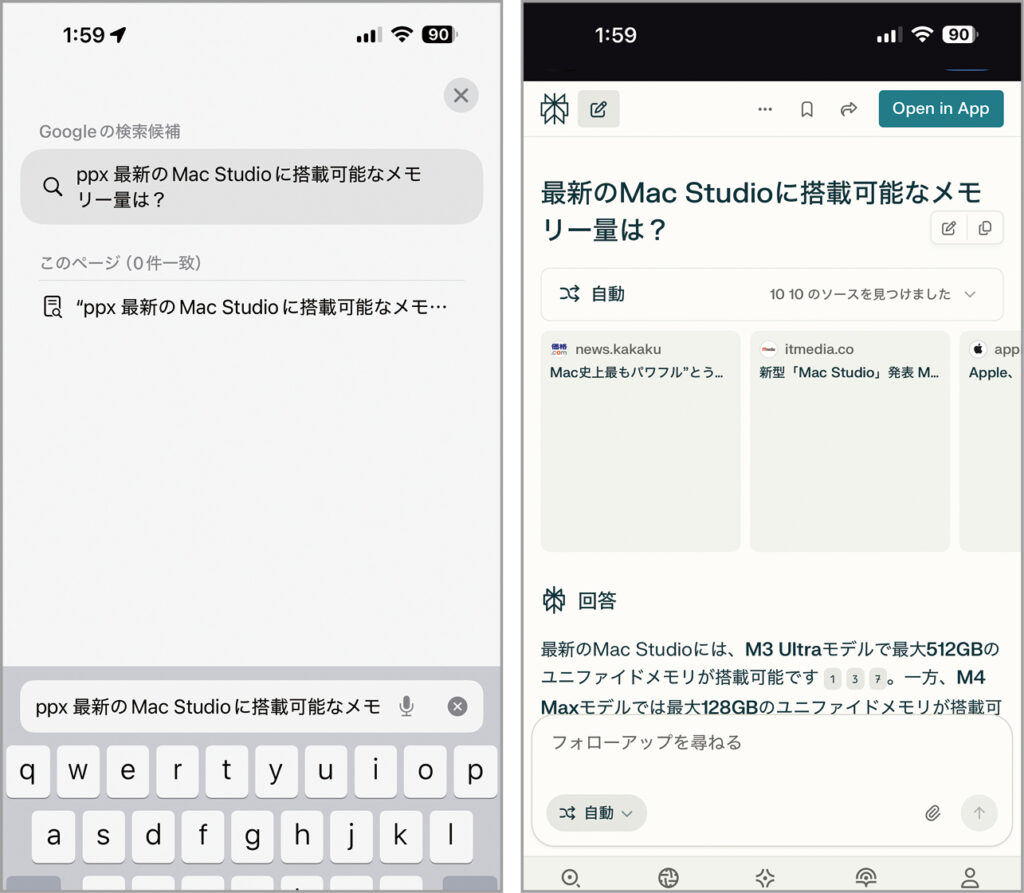1024x893 pixels.
Task: Tap the i key on the keyboard
Action: pos(376,771)
